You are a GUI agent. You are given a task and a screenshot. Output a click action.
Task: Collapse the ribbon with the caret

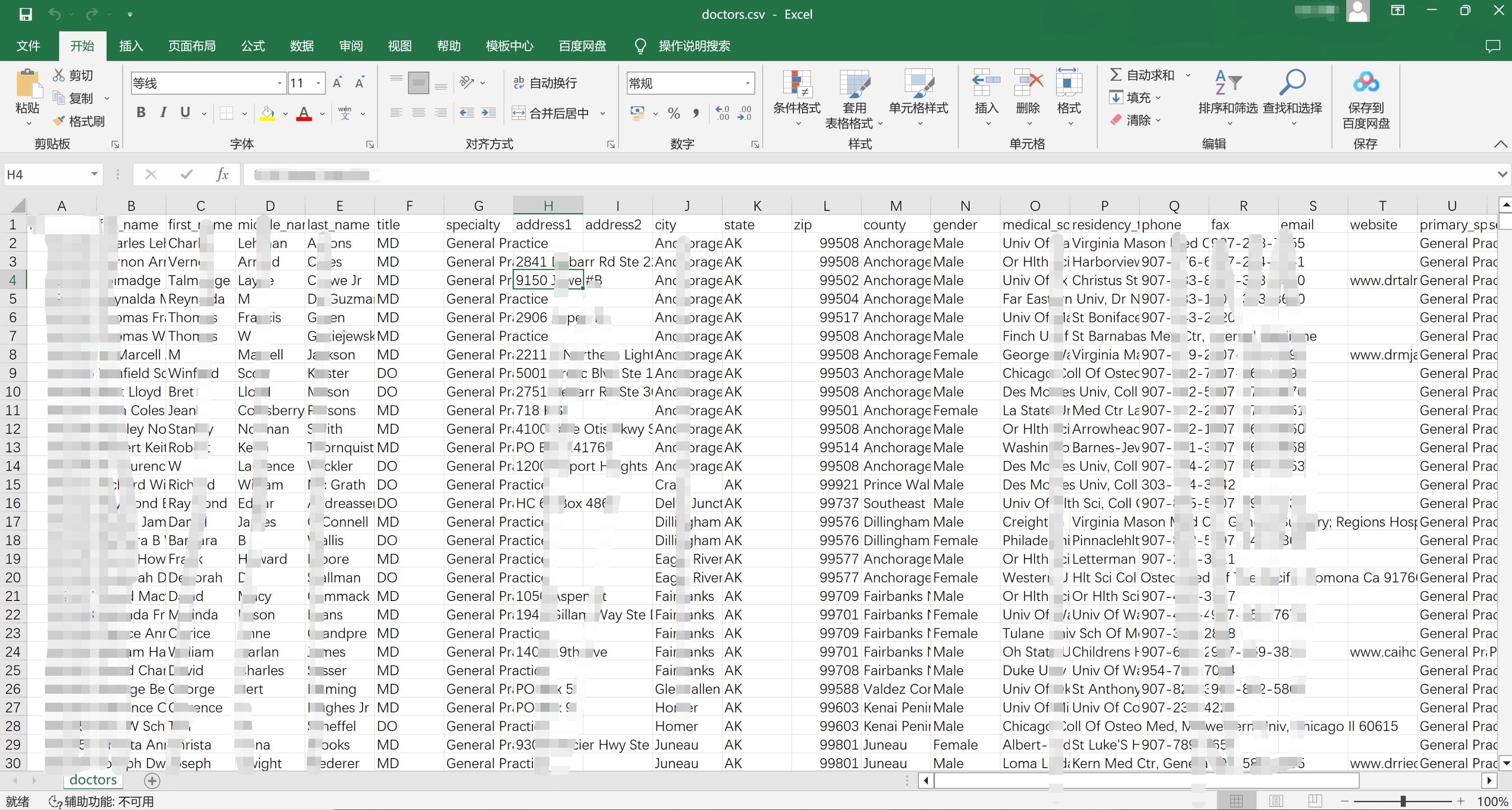pyautogui.click(x=1500, y=144)
